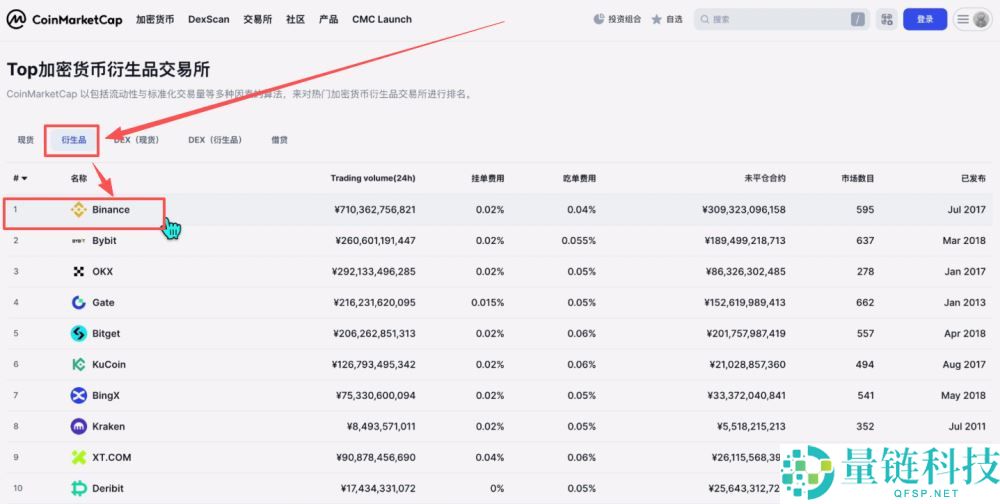This screenshot has height=504, width=1000.
Task: Select Binance volume ¥710,362,756,821
Action: click(374, 209)
